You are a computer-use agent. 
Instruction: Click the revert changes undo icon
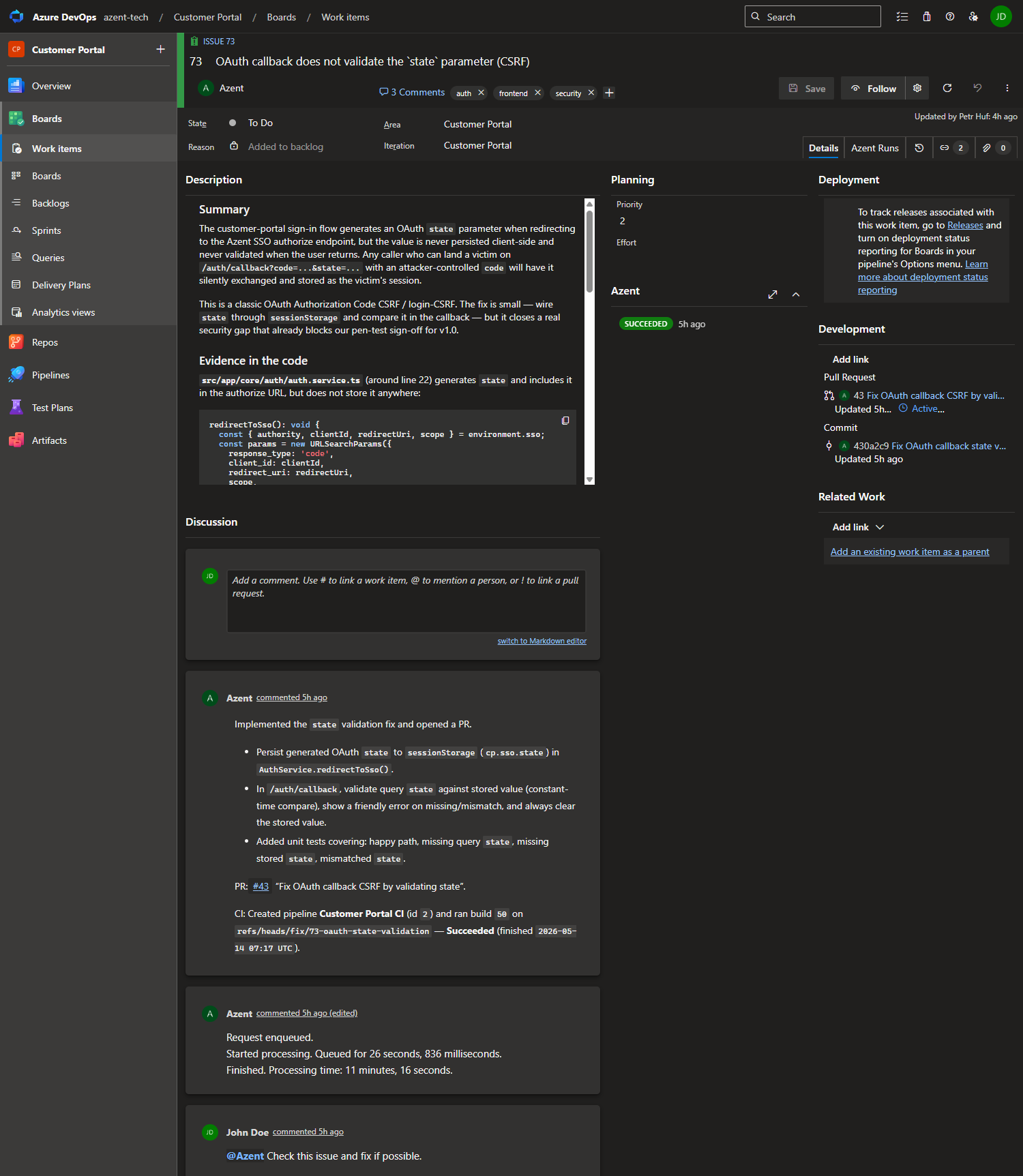[x=977, y=88]
